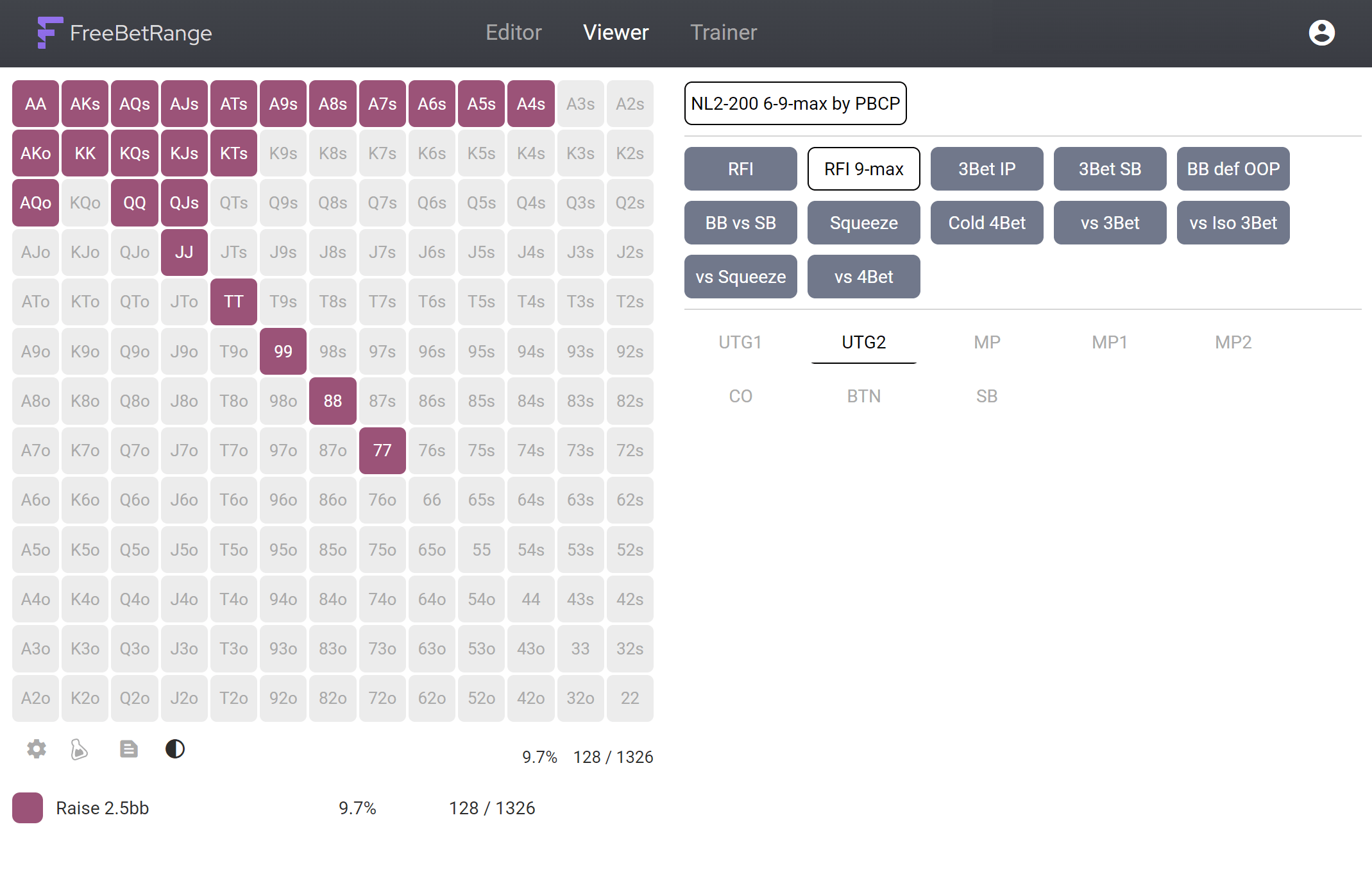Image resolution: width=1372 pixels, height=881 pixels.
Task: Select the Cold 4Bet range
Action: [x=987, y=223]
